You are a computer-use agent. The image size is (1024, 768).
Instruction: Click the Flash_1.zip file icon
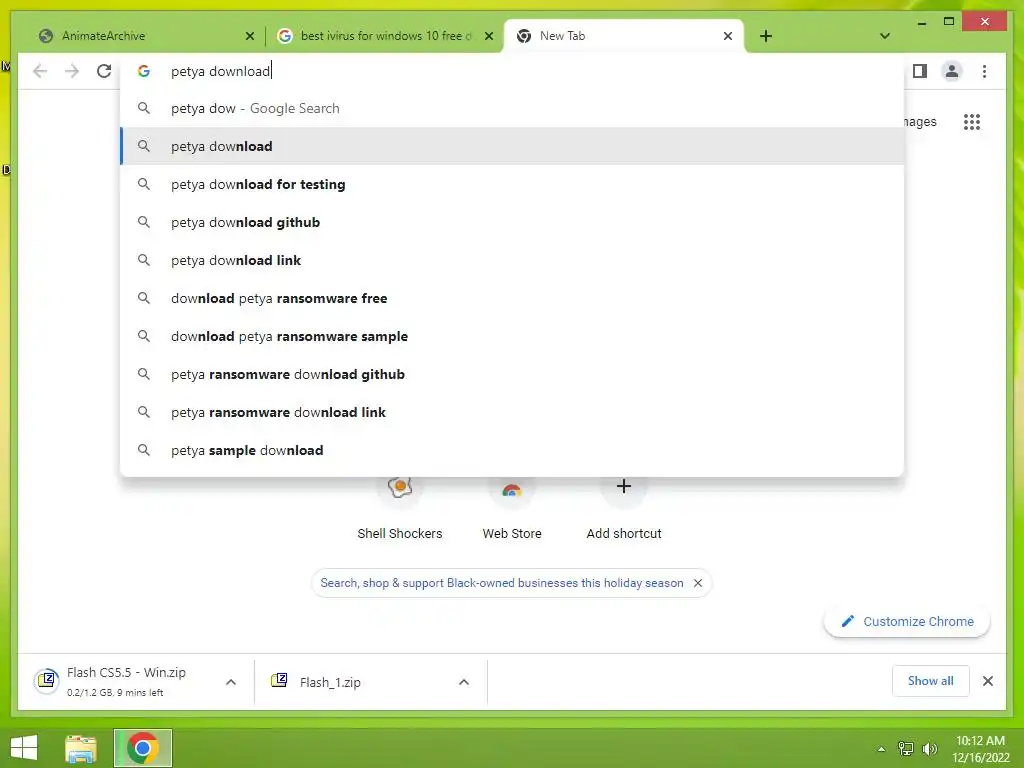[279, 680]
